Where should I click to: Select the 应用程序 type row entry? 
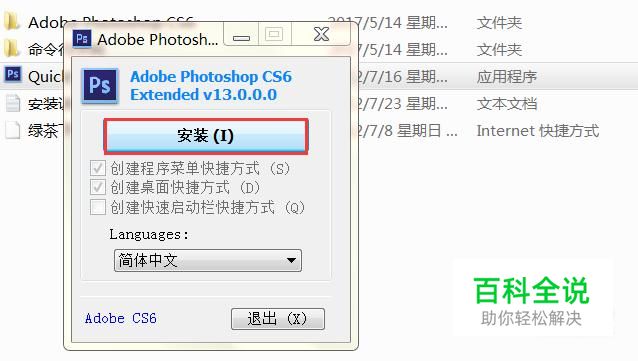(x=507, y=77)
